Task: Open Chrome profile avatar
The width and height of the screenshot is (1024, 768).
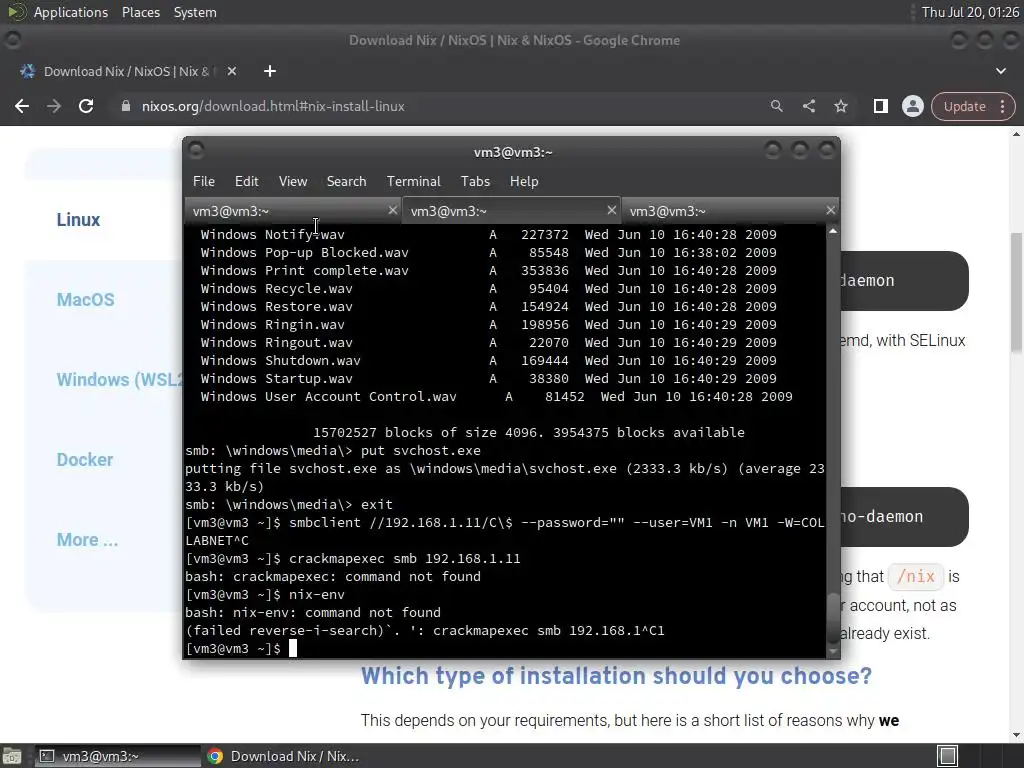Action: (x=912, y=106)
